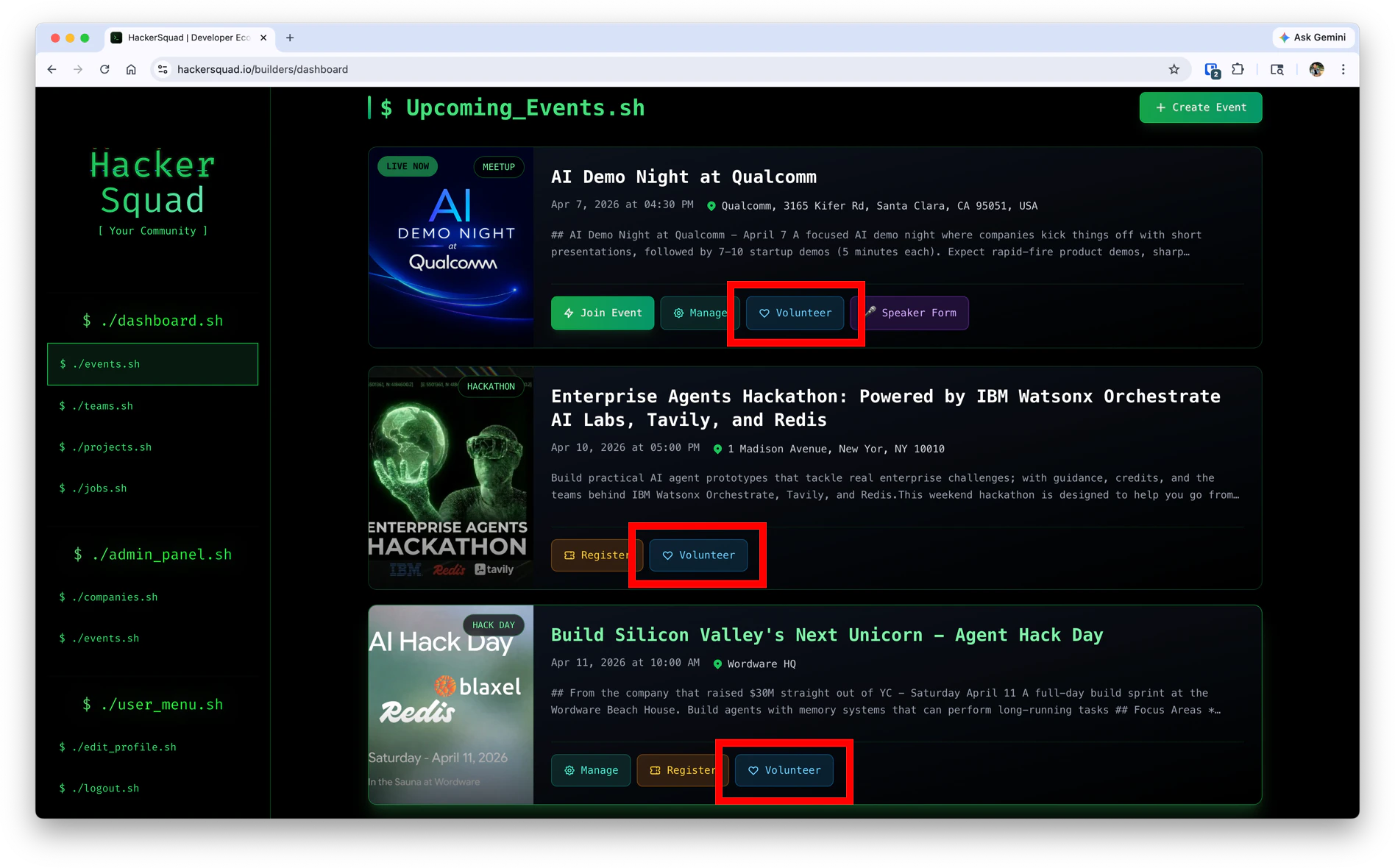
Task: Click the $ ./admin_panel.sh section heading
Action: 152,555
